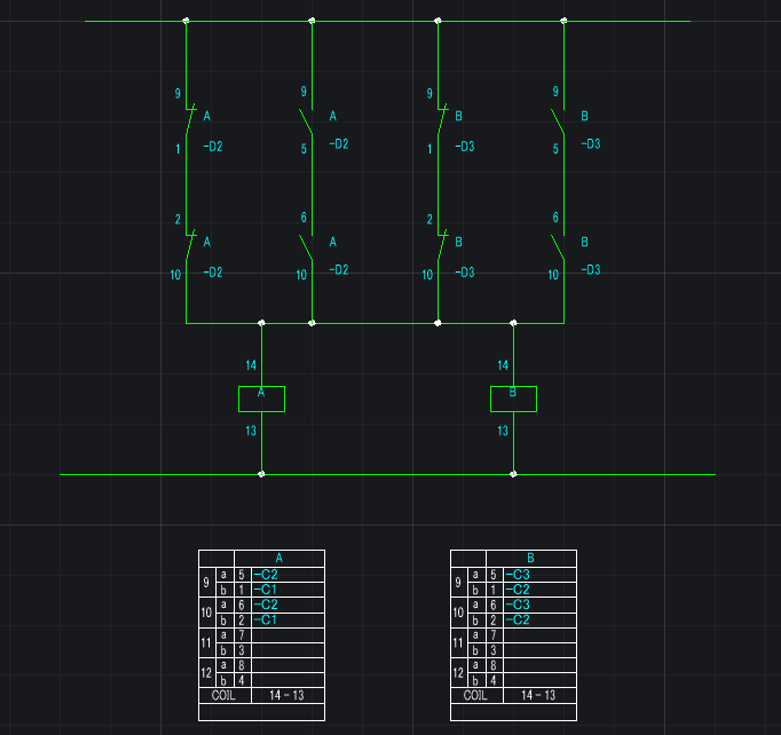
Task: Select the -D2 label beside terminal 1
Action: [213, 146]
